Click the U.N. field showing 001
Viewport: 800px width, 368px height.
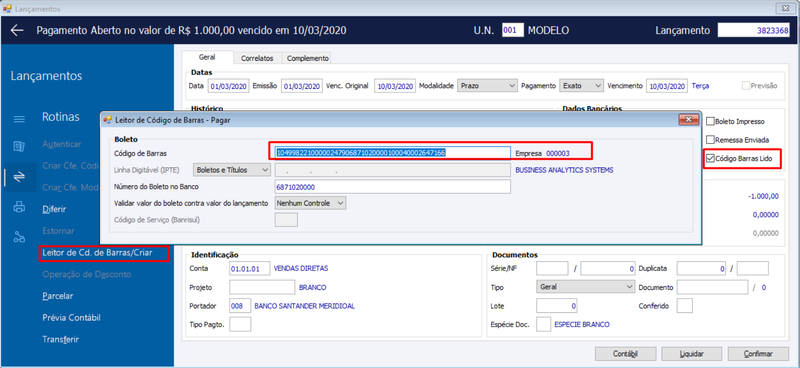pos(512,30)
